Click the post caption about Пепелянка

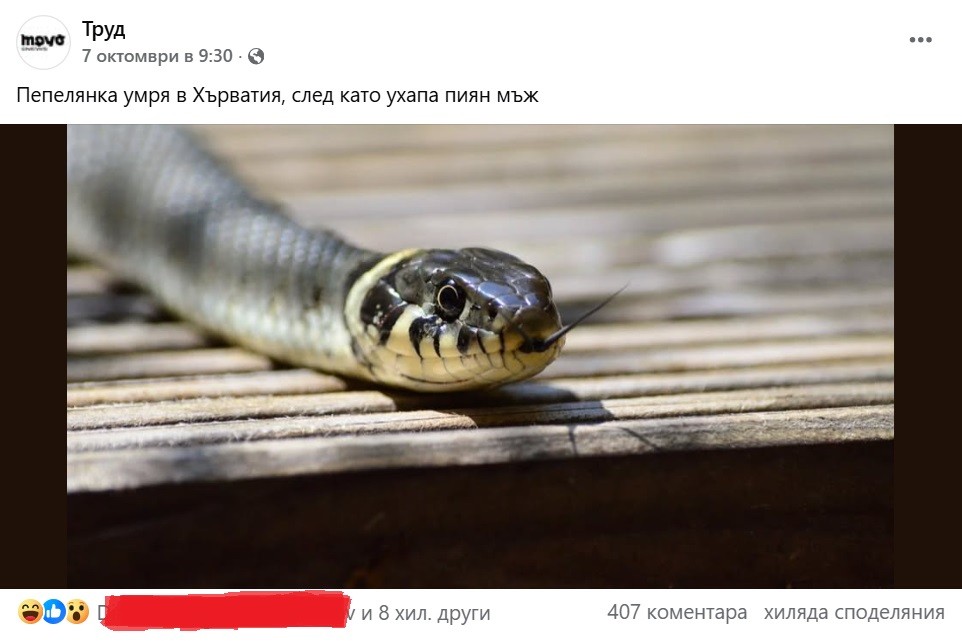pyautogui.click(x=277, y=96)
